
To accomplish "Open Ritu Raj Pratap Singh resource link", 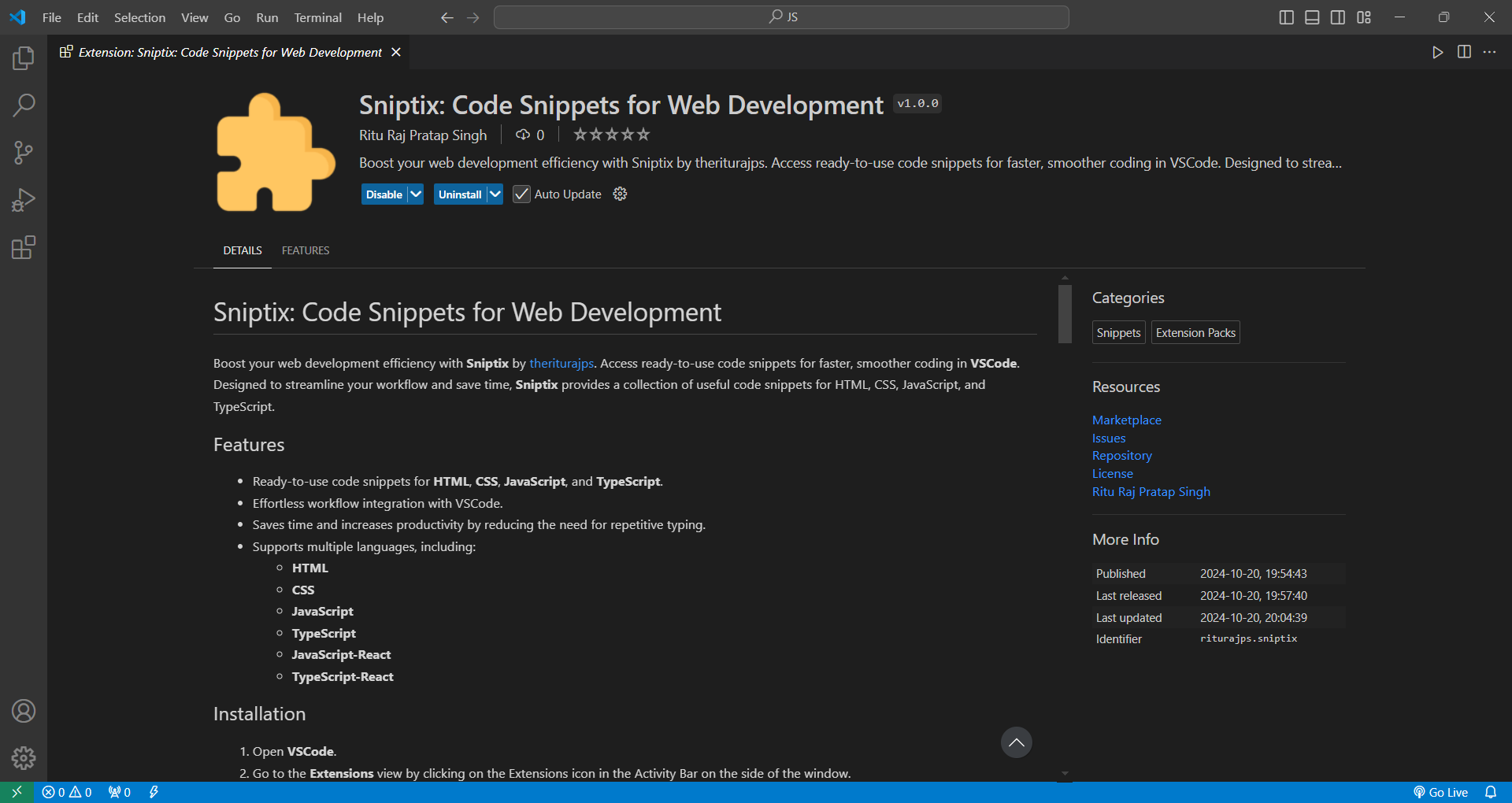I will tap(1151, 491).
